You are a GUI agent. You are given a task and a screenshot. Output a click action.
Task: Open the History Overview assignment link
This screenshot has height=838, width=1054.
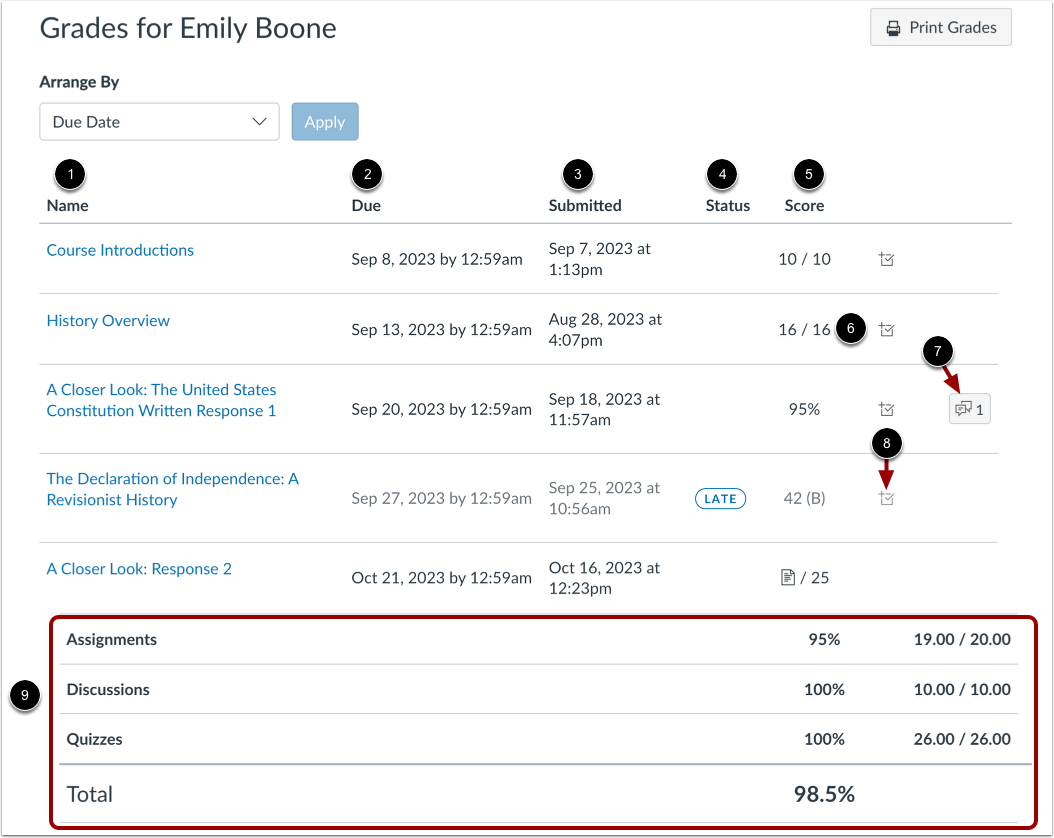(x=108, y=321)
